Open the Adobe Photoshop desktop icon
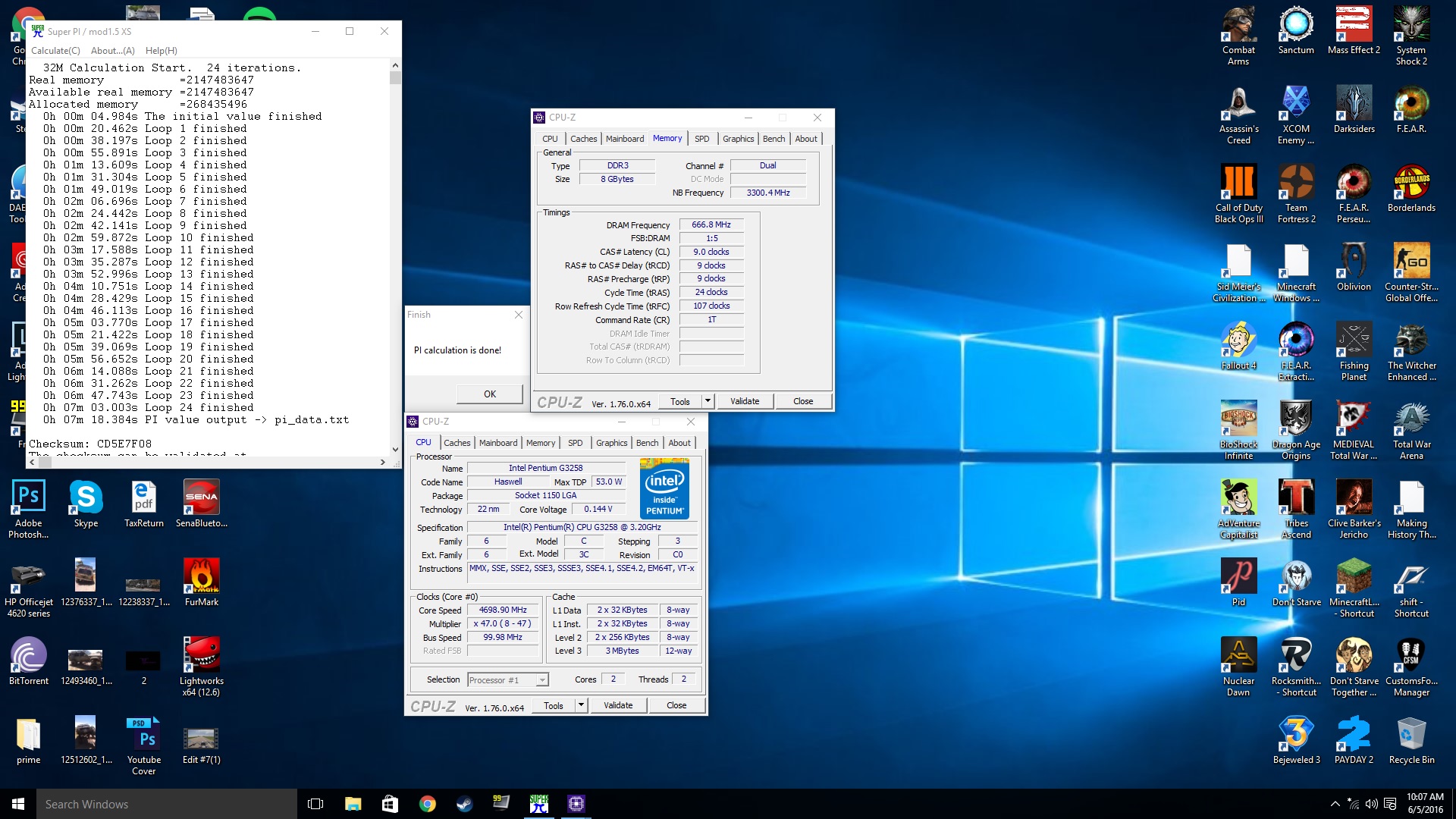Viewport: 1456px width, 819px height. 28,509
